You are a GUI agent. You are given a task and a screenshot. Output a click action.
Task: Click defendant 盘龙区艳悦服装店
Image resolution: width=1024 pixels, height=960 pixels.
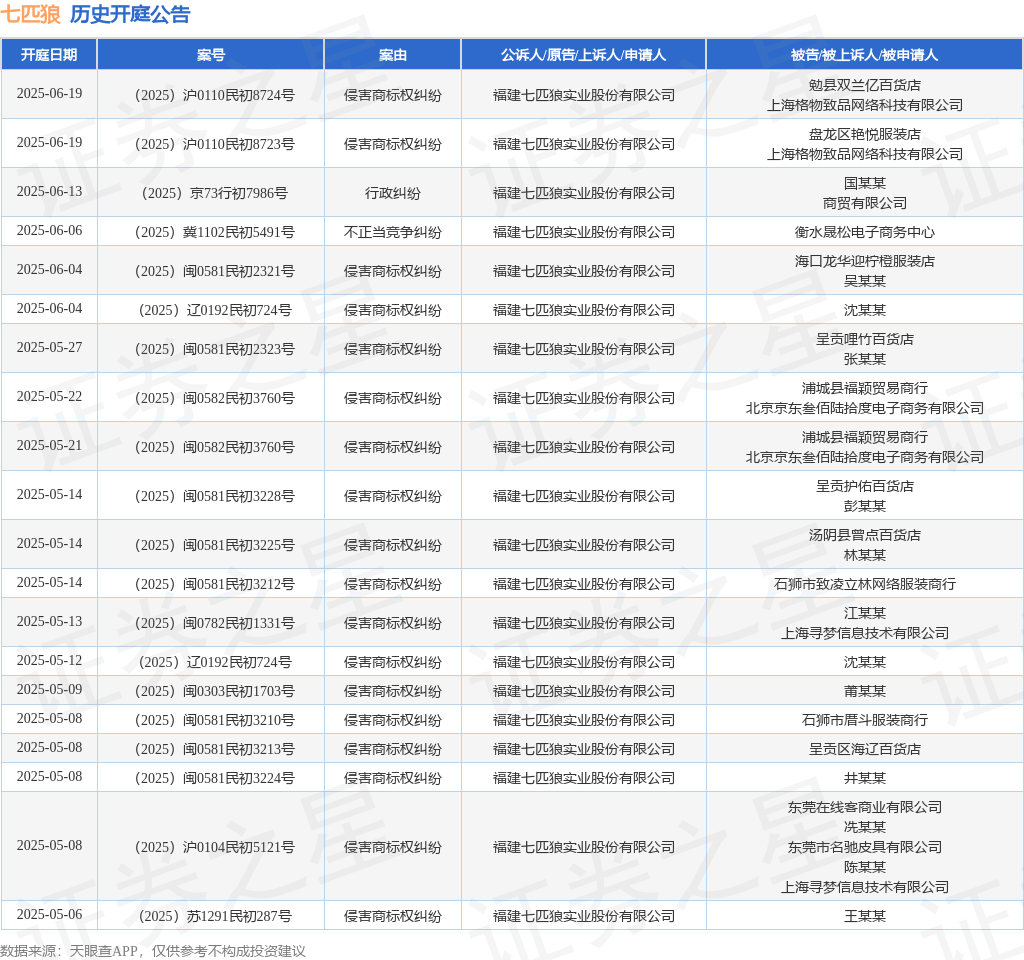tap(865, 135)
